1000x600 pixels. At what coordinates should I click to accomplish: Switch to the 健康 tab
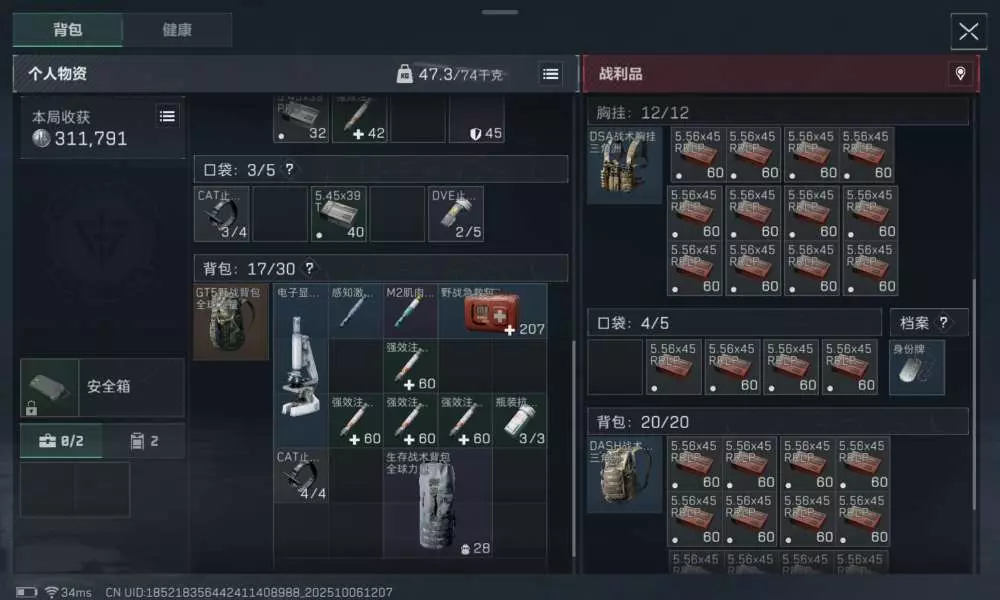coord(177,30)
